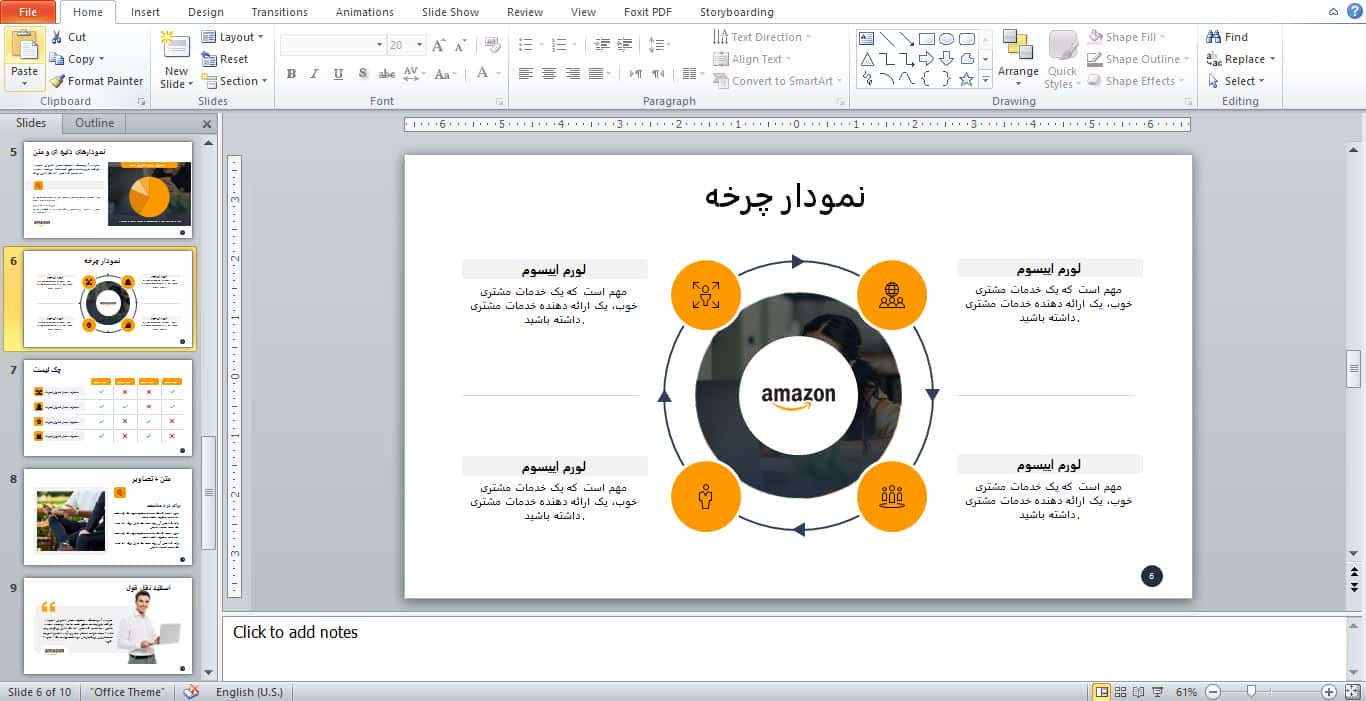Click Convert to SmartArt
The width and height of the screenshot is (1366, 701).
tap(778, 81)
